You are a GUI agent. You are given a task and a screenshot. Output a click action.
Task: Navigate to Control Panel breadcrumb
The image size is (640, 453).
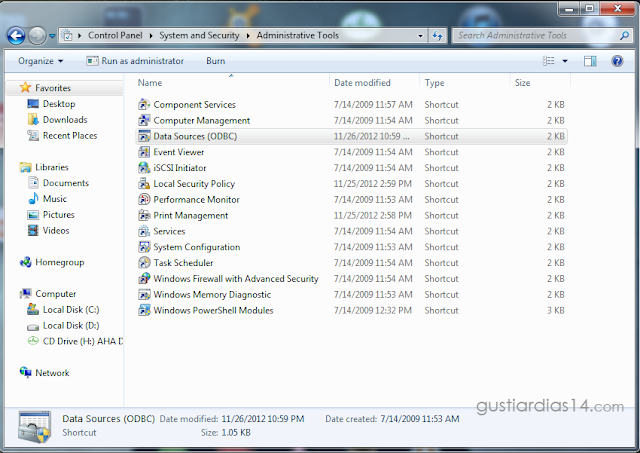115,36
